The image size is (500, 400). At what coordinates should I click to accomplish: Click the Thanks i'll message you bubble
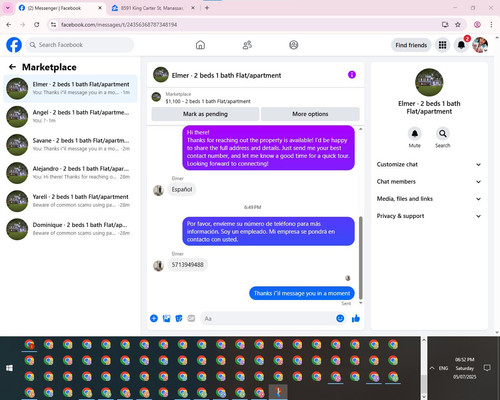(302, 293)
